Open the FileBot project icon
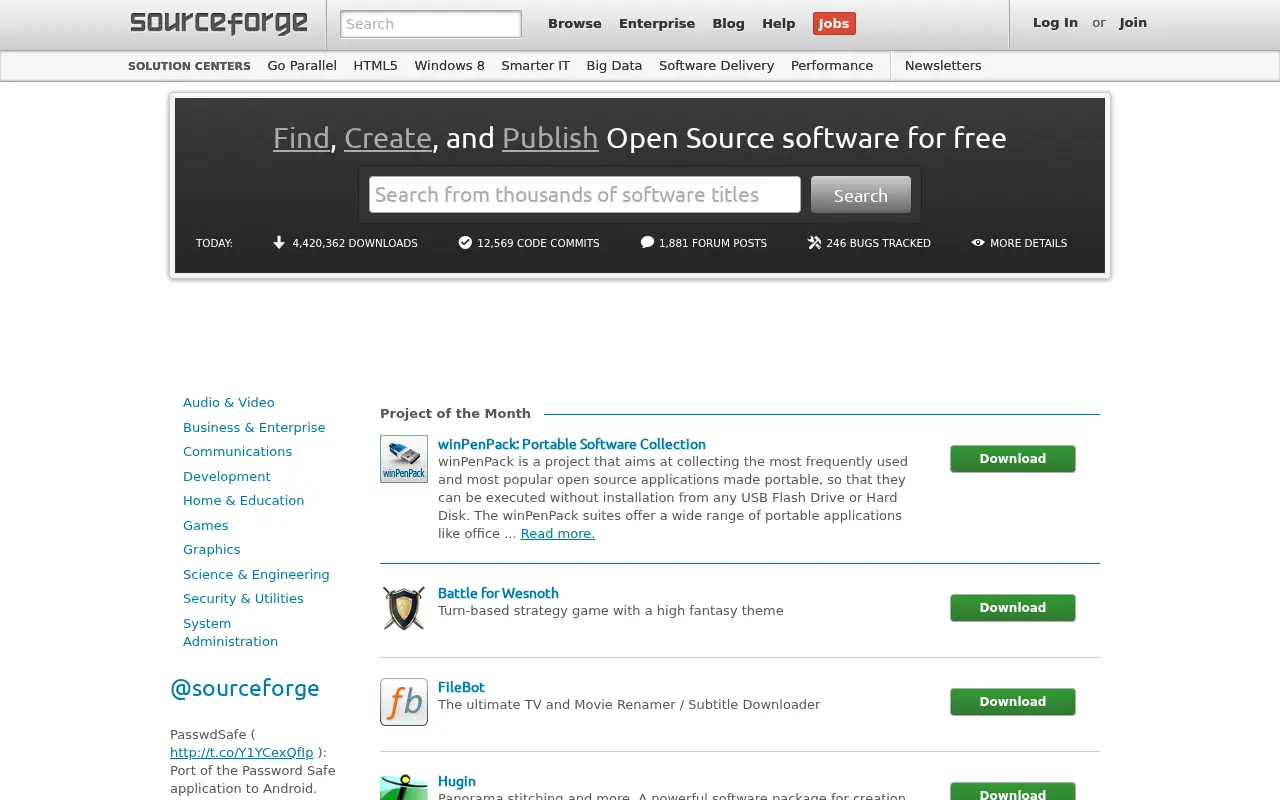The image size is (1280, 800). (x=404, y=702)
